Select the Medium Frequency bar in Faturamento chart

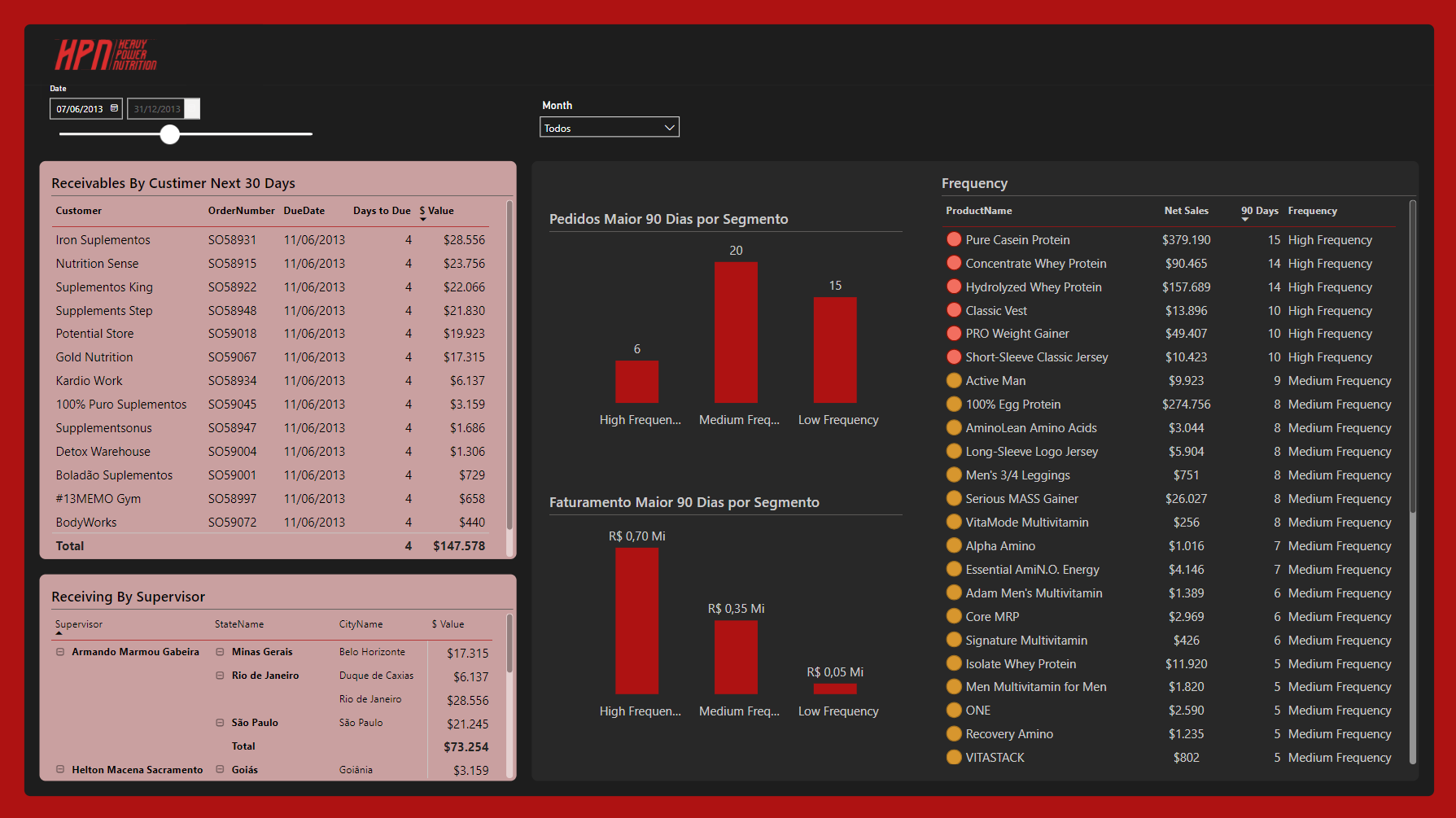(x=736, y=658)
